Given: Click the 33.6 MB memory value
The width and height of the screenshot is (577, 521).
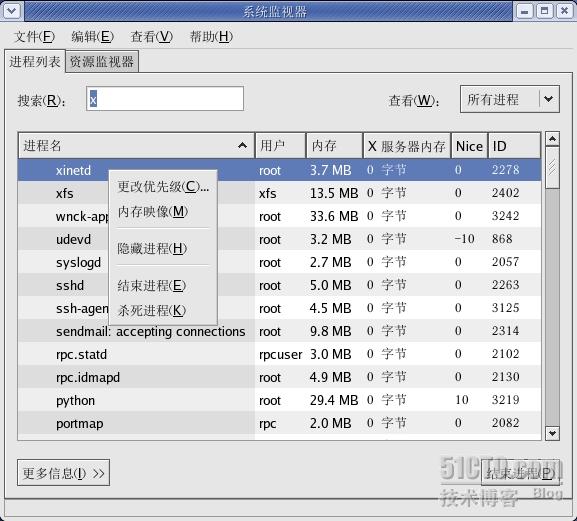Looking at the screenshot, I should (x=334, y=216).
